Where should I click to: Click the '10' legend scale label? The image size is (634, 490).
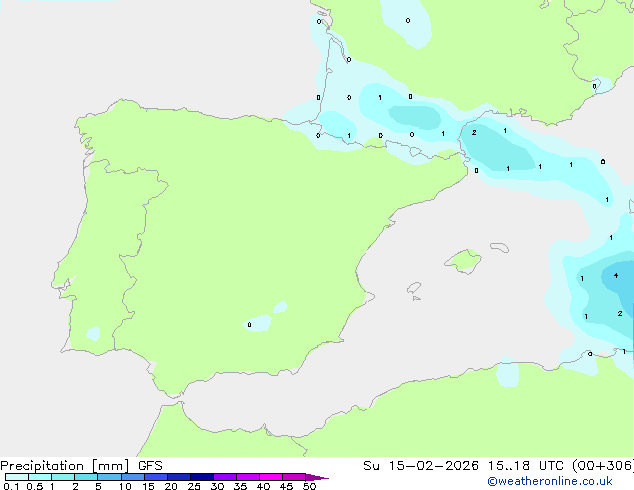125,486
